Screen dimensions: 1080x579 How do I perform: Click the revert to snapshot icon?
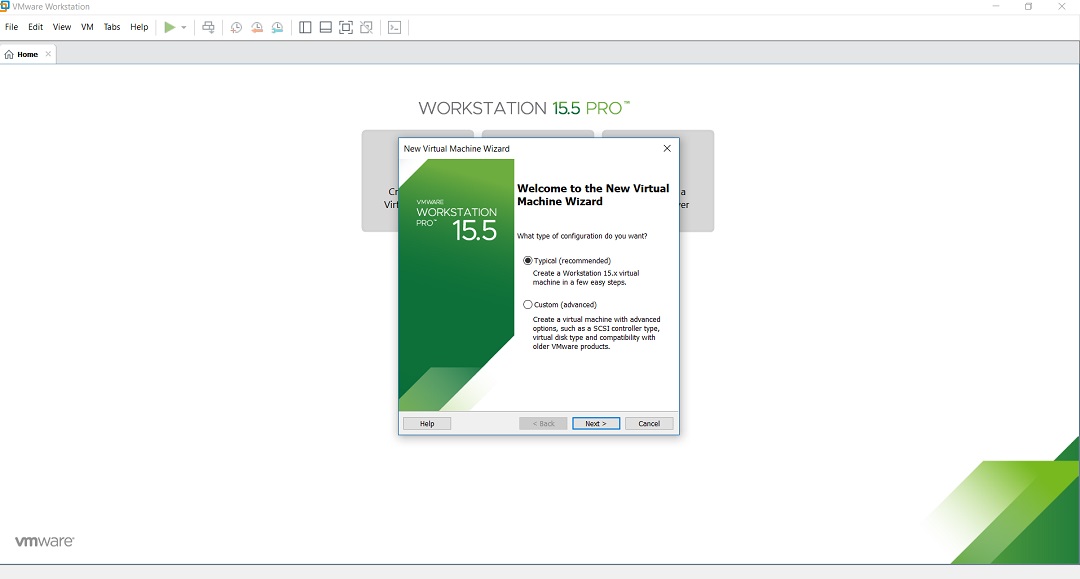point(257,28)
